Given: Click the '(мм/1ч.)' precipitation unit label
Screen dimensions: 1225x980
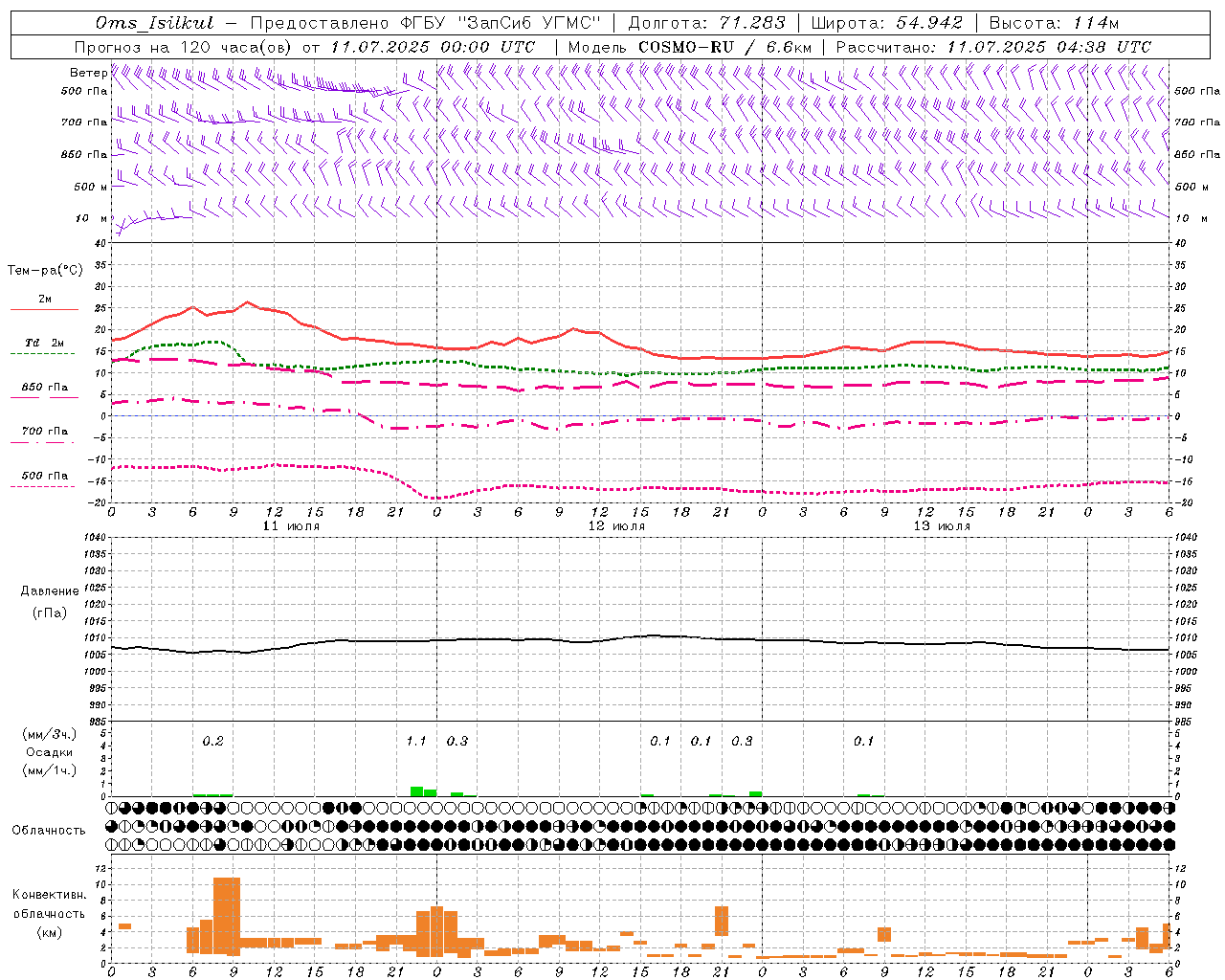Looking at the screenshot, I should coord(50,770).
